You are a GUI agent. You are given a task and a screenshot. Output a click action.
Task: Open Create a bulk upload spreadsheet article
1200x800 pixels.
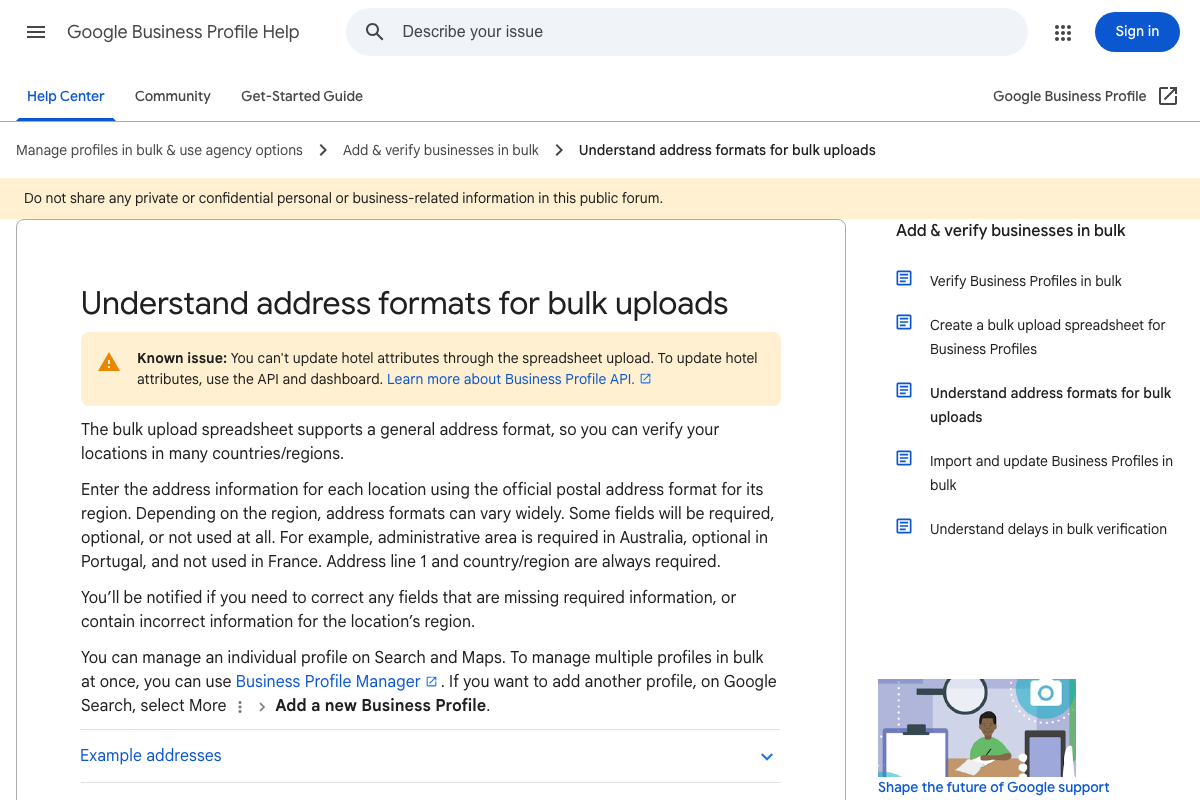[1048, 337]
